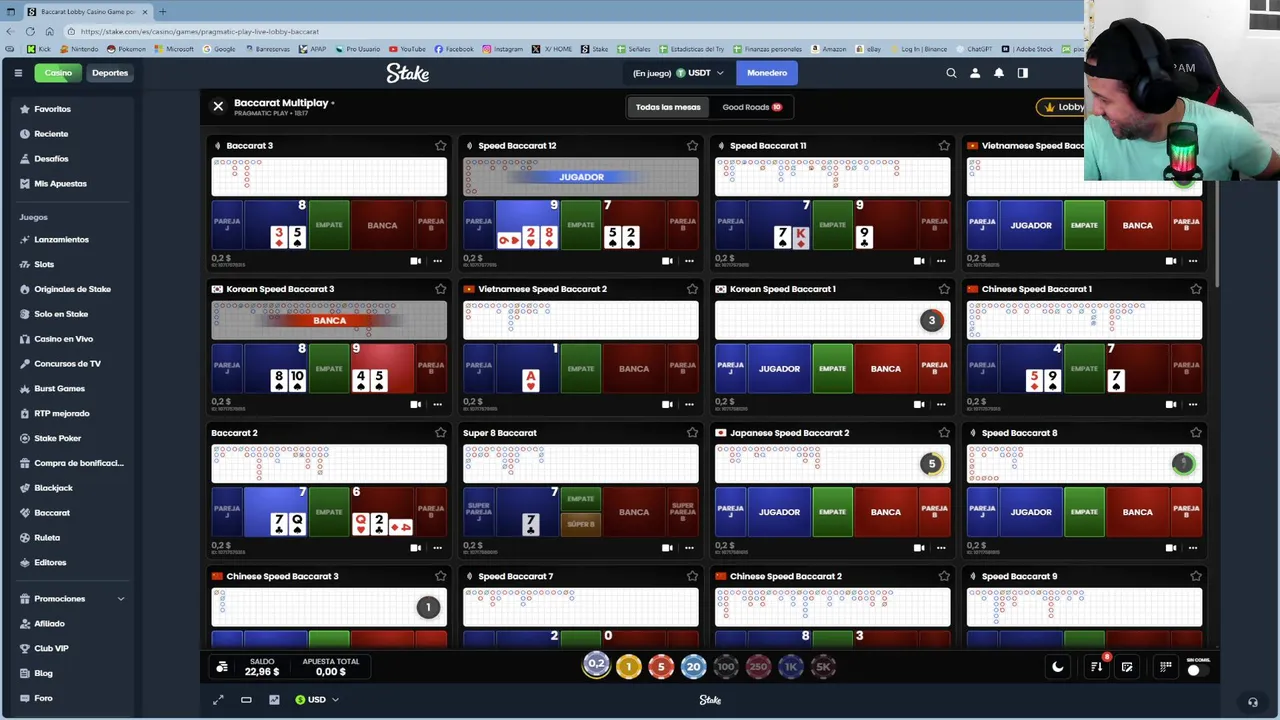Viewport: 1280px width, 720px height.
Task: Open Blackjack in the sidebar
Action: click(53, 488)
